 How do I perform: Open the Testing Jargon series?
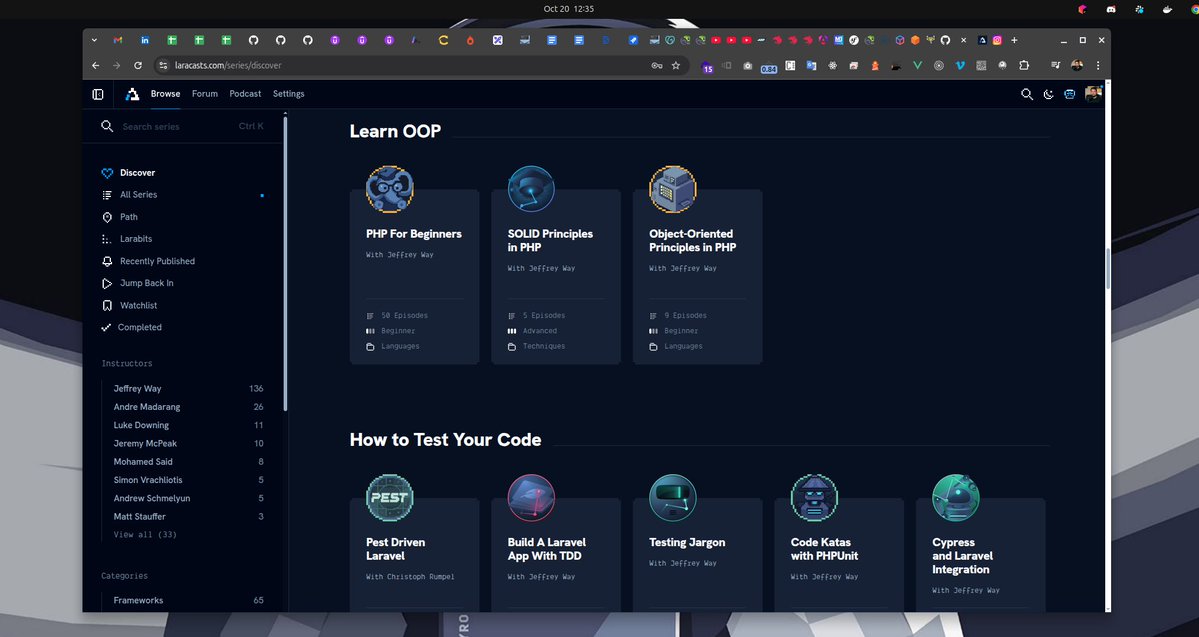[x=697, y=555]
